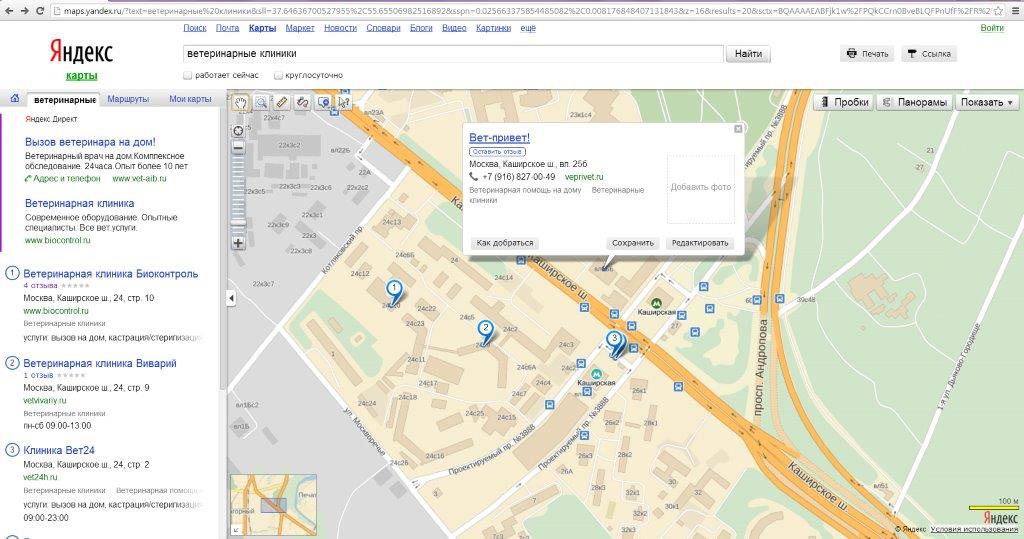Viewport: 1024px width, 539px height.
Task: Open the vetvivariy.ru link
Action: point(45,400)
